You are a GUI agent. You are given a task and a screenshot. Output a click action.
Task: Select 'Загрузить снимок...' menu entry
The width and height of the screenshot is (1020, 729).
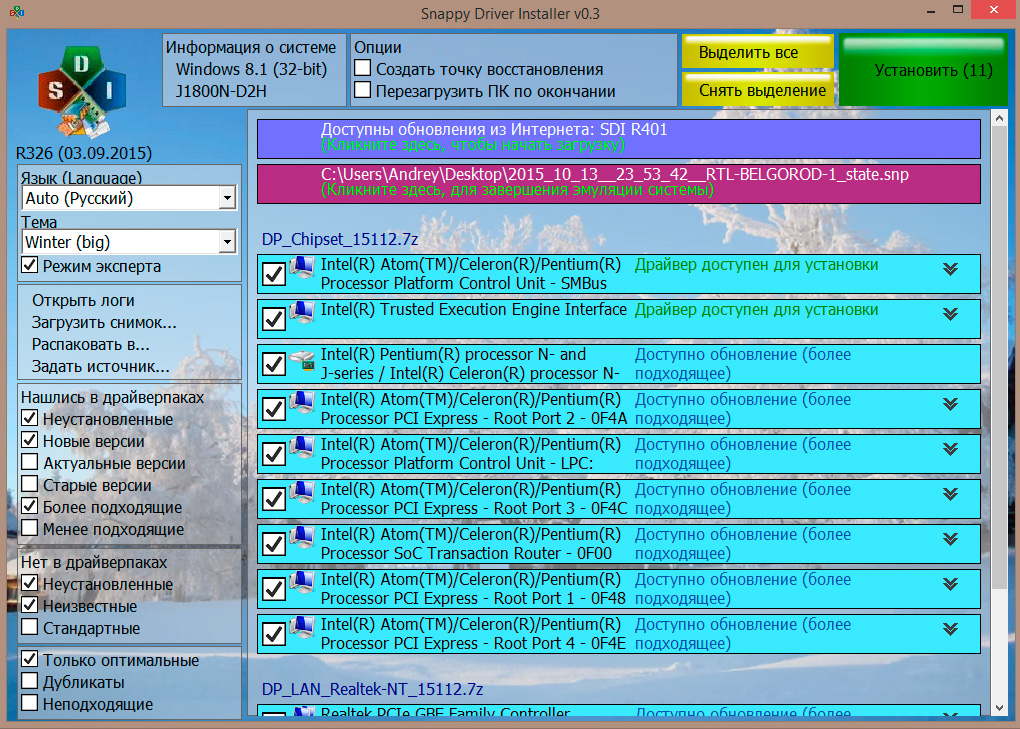coord(104,322)
